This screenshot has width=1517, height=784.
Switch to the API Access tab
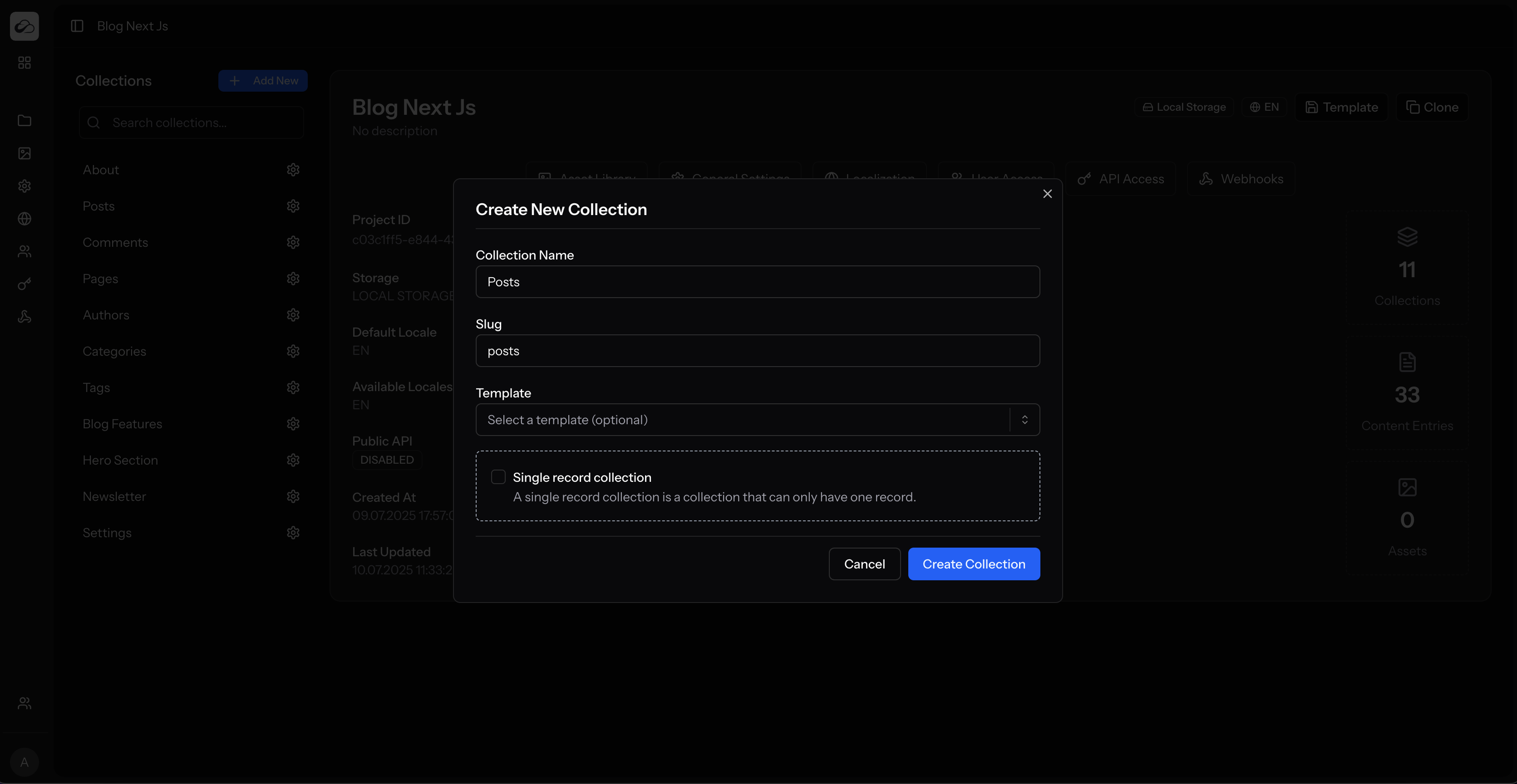tap(1121, 179)
